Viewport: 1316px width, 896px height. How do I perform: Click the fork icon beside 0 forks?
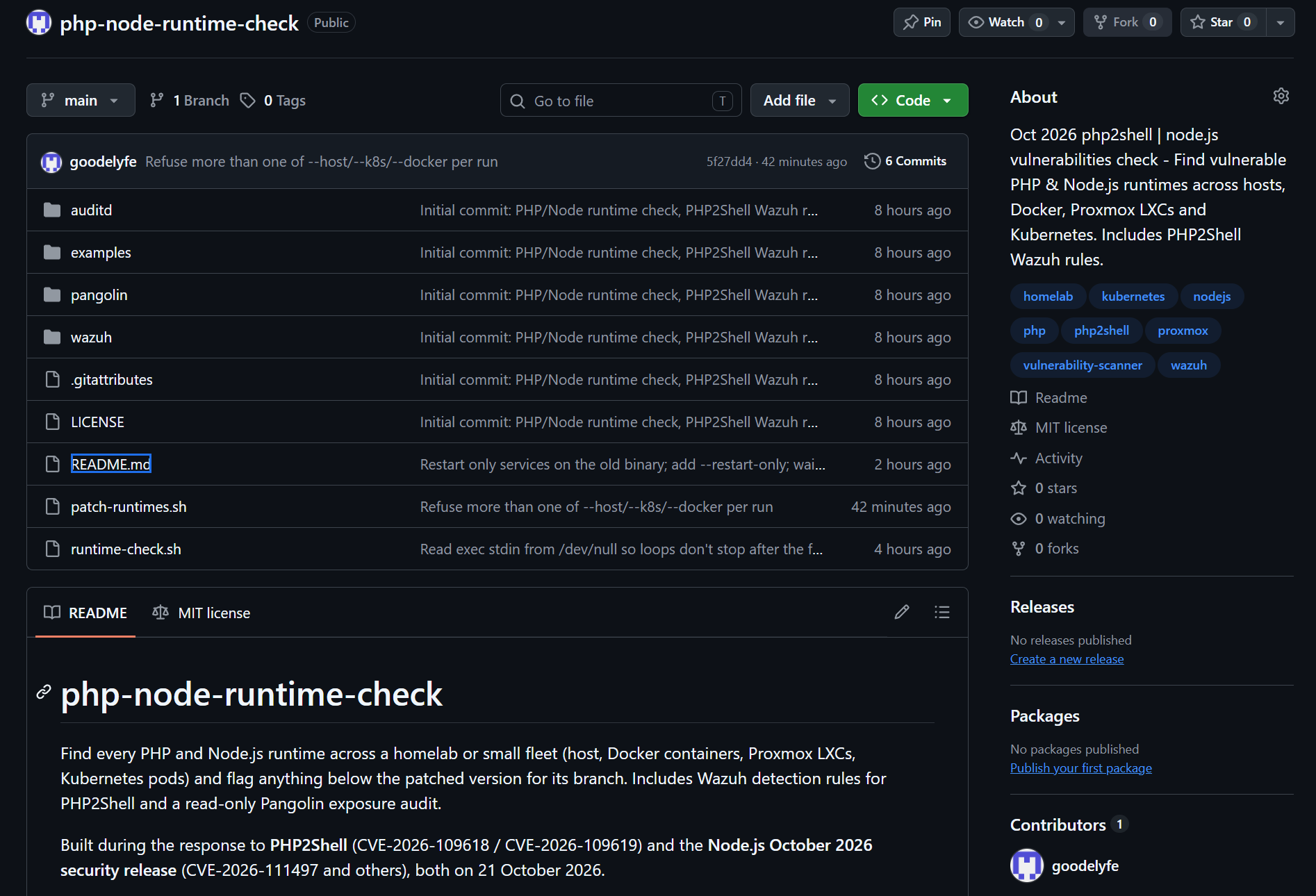[x=1019, y=549]
